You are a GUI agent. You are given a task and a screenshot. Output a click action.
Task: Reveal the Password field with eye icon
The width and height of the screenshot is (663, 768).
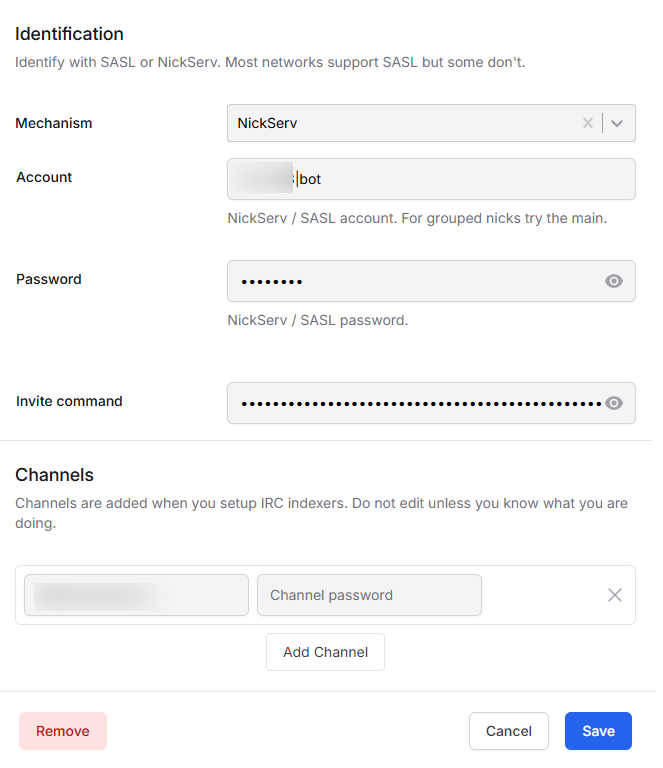pyautogui.click(x=614, y=281)
